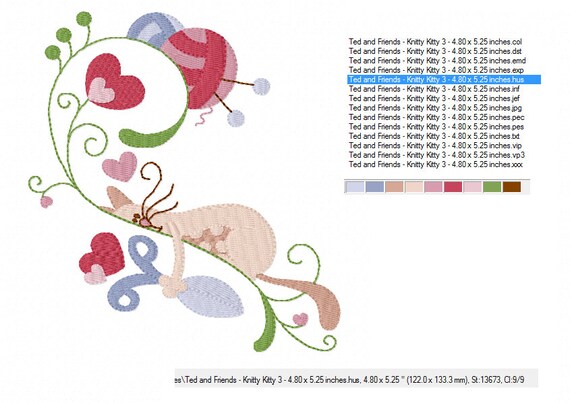Select the .inf file entry

click(x=434, y=89)
